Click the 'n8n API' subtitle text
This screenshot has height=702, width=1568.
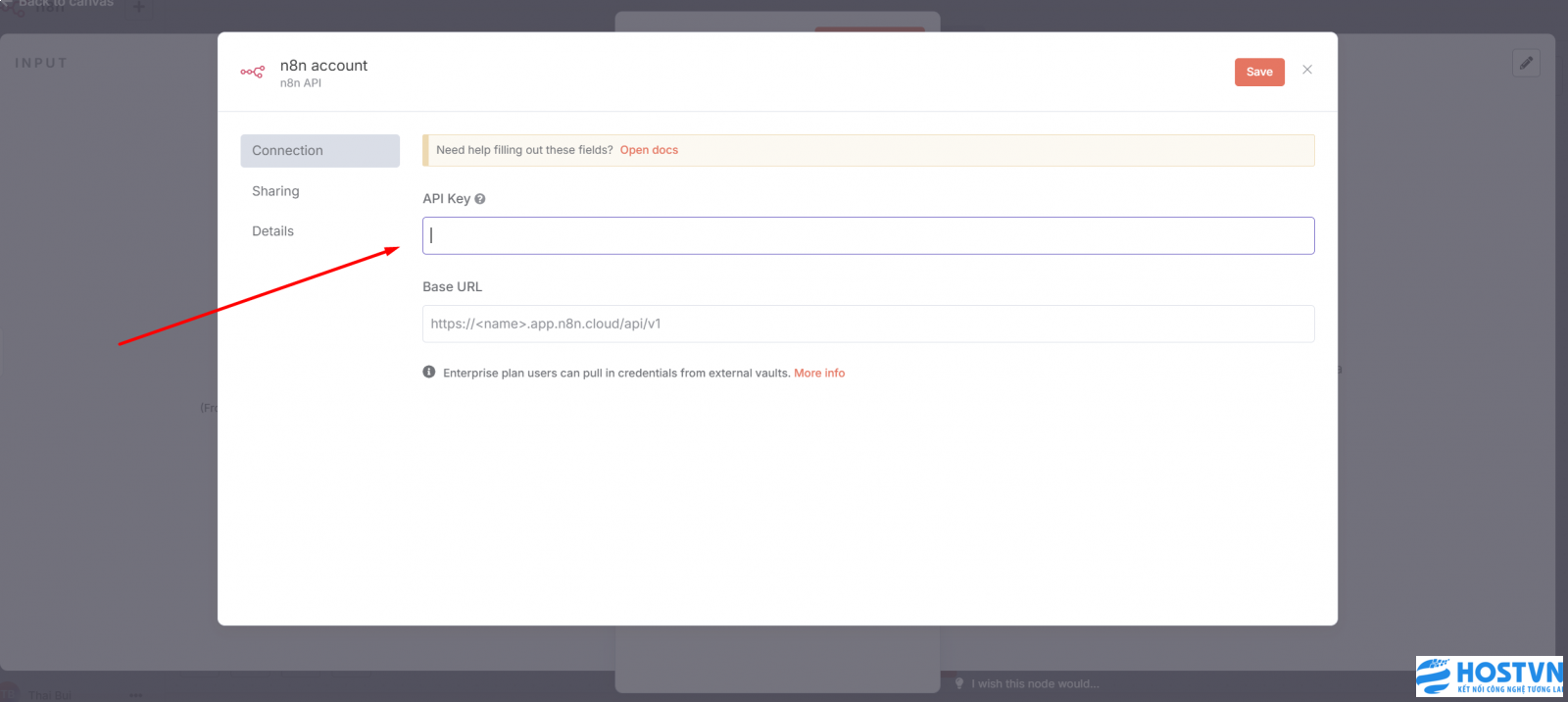pyautogui.click(x=301, y=83)
